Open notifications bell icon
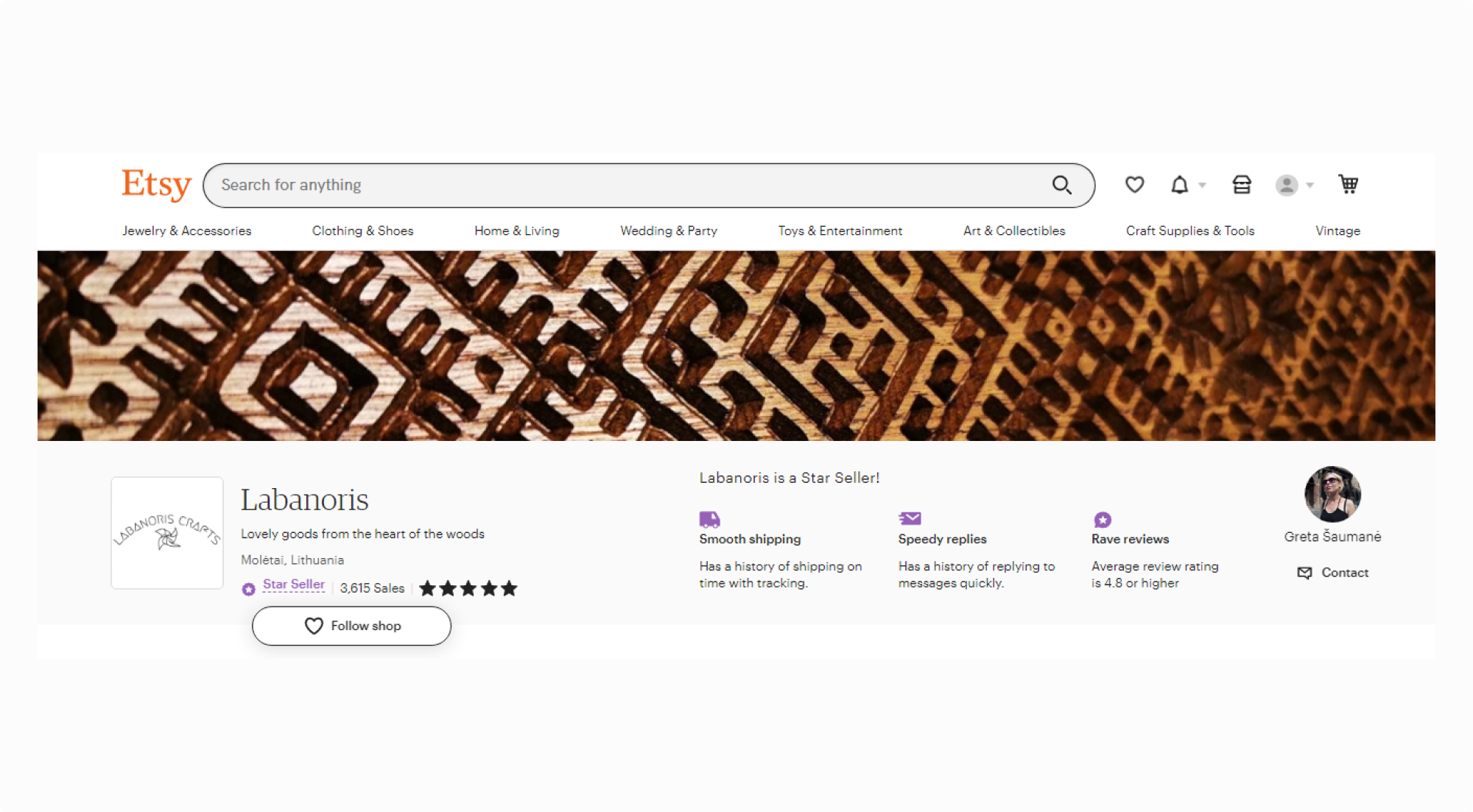Screen dimensions: 1473x812 (1180, 185)
